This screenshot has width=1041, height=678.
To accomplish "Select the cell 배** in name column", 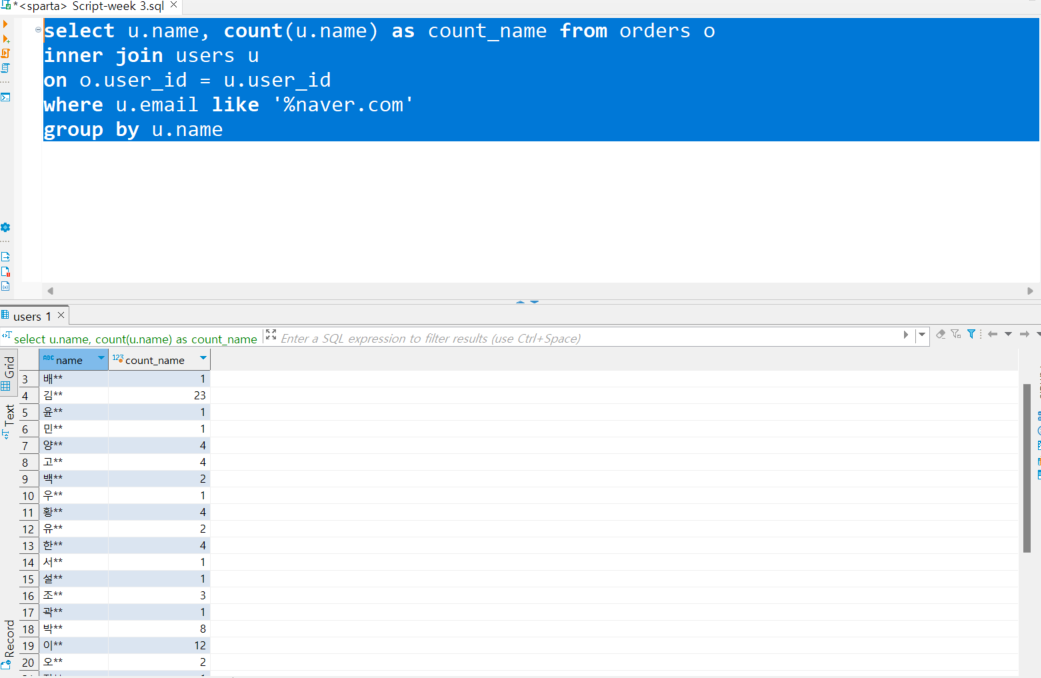I will click(x=74, y=379).
